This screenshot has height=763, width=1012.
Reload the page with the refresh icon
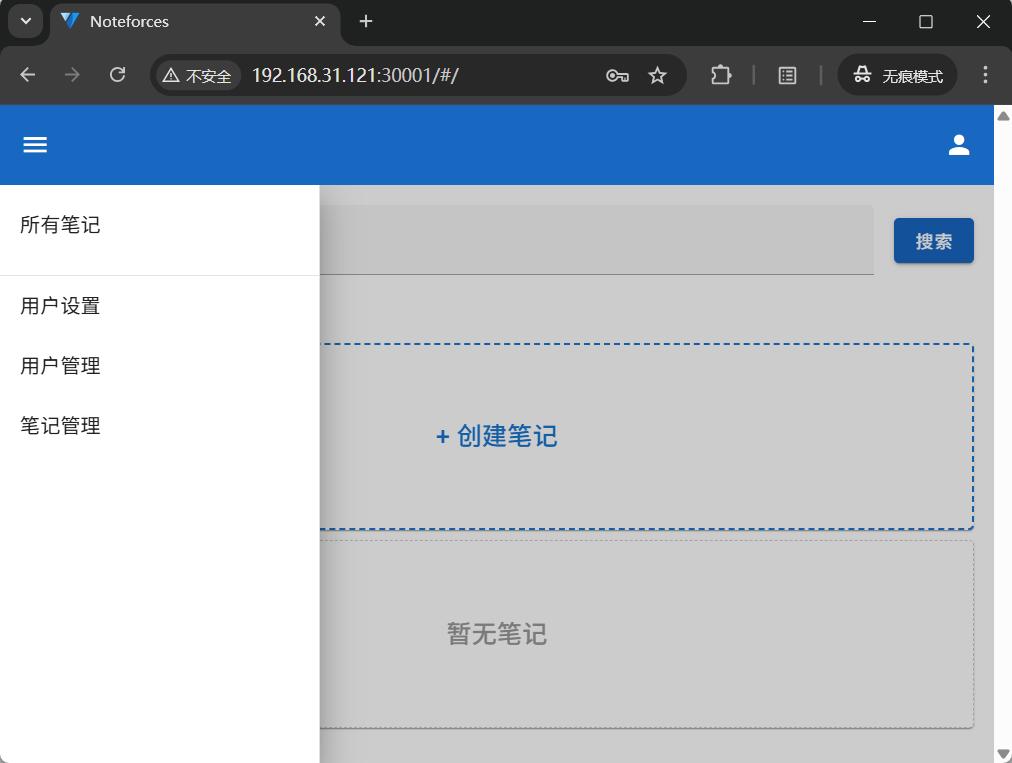click(117, 76)
